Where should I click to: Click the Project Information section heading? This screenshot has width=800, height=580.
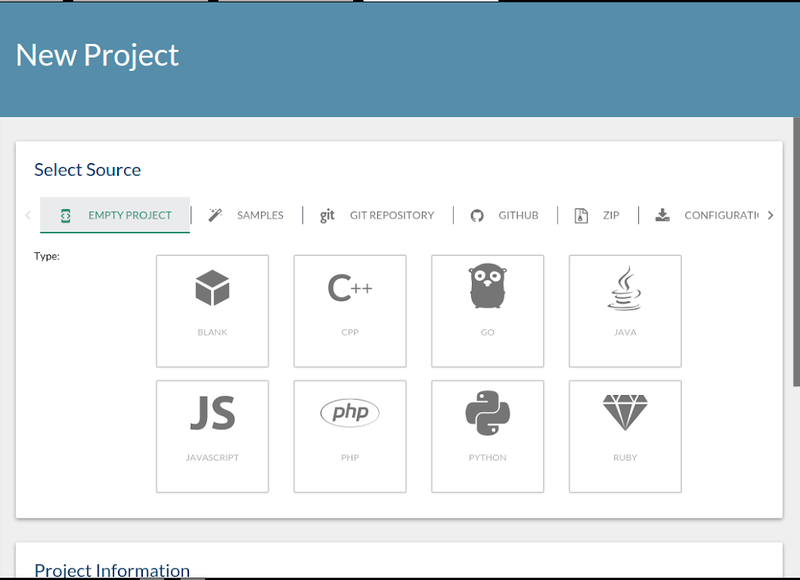[112, 571]
